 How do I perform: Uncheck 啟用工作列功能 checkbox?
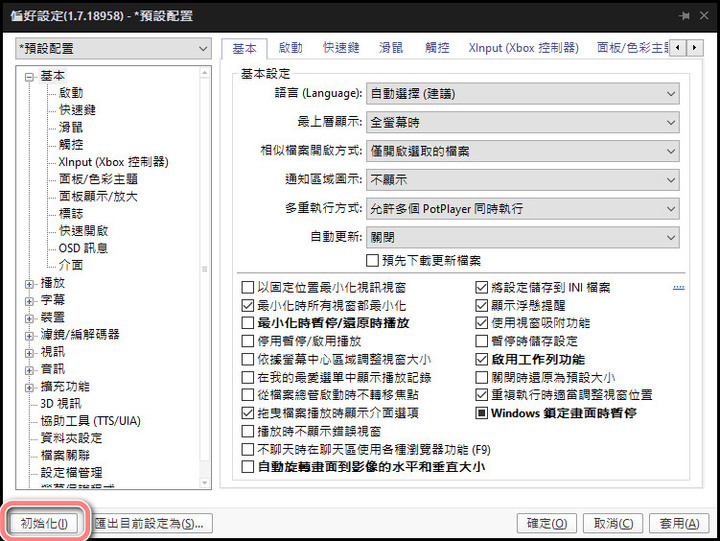pyautogui.click(x=481, y=359)
